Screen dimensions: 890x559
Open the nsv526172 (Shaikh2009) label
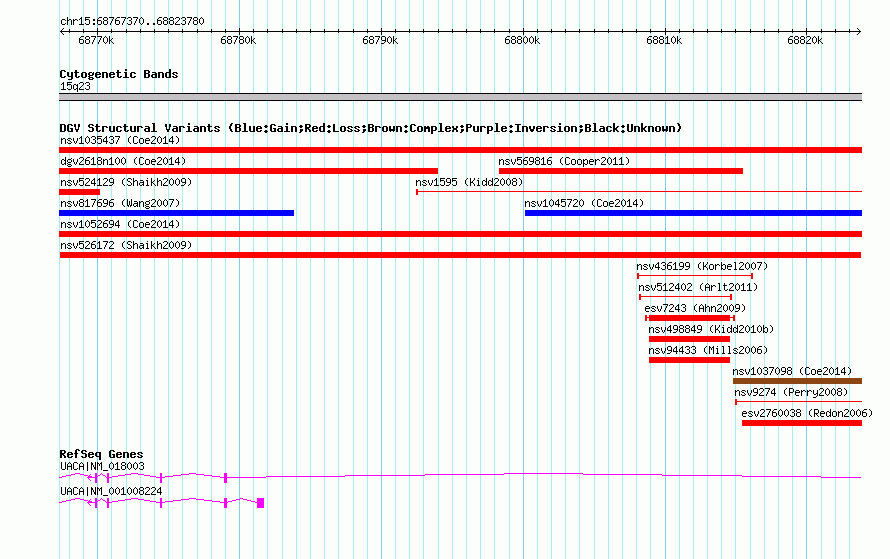click(x=126, y=245)
